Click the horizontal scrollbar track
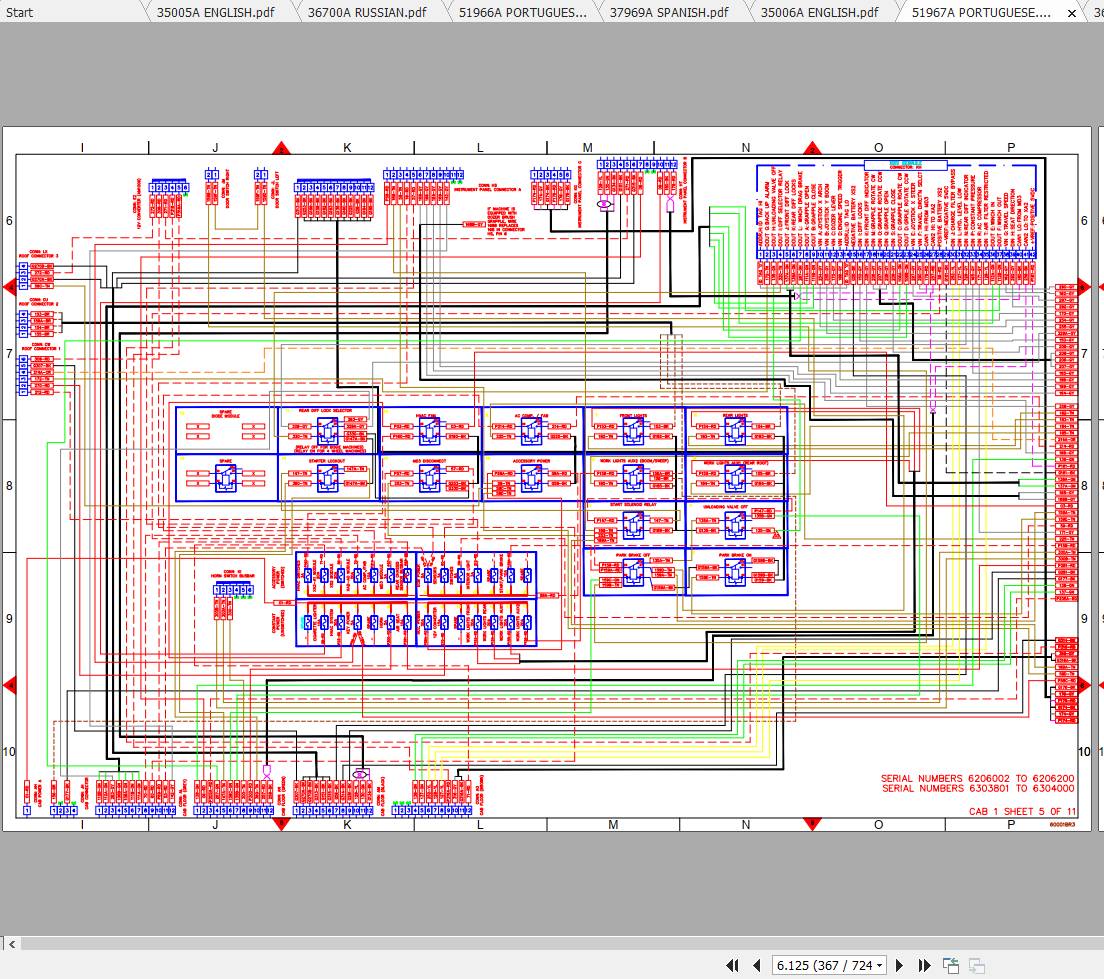Screen dimensions: 1104x979 click(x=552, y=943)
